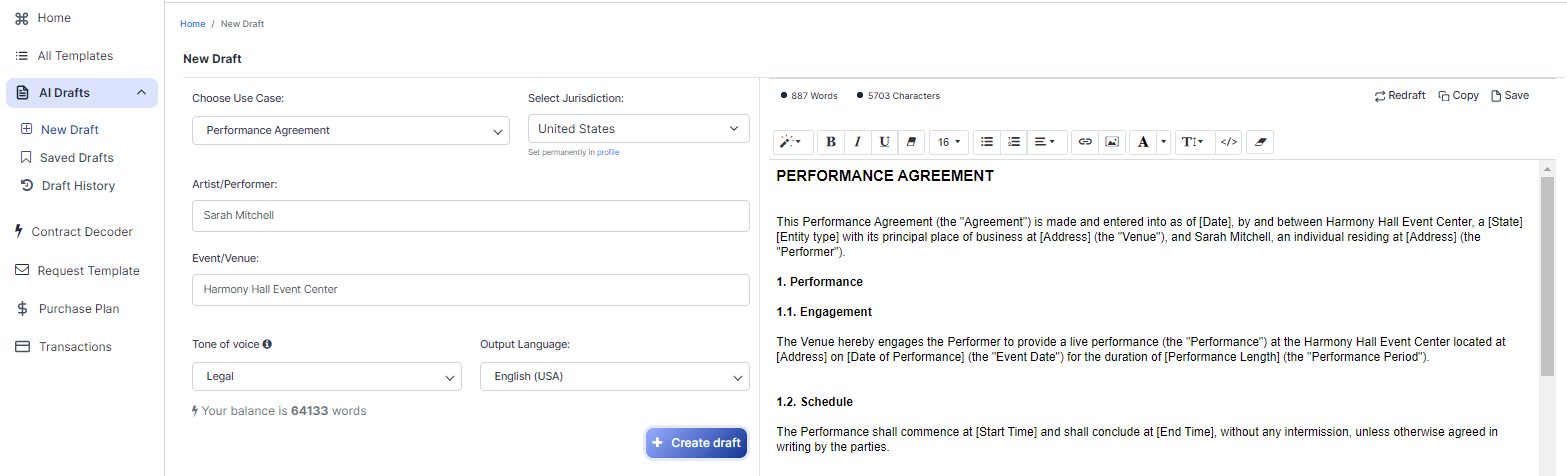Expand the Select Jurisdiction dropdown
This screenshot has height=476, width=1567.
(x=638, y=129)
